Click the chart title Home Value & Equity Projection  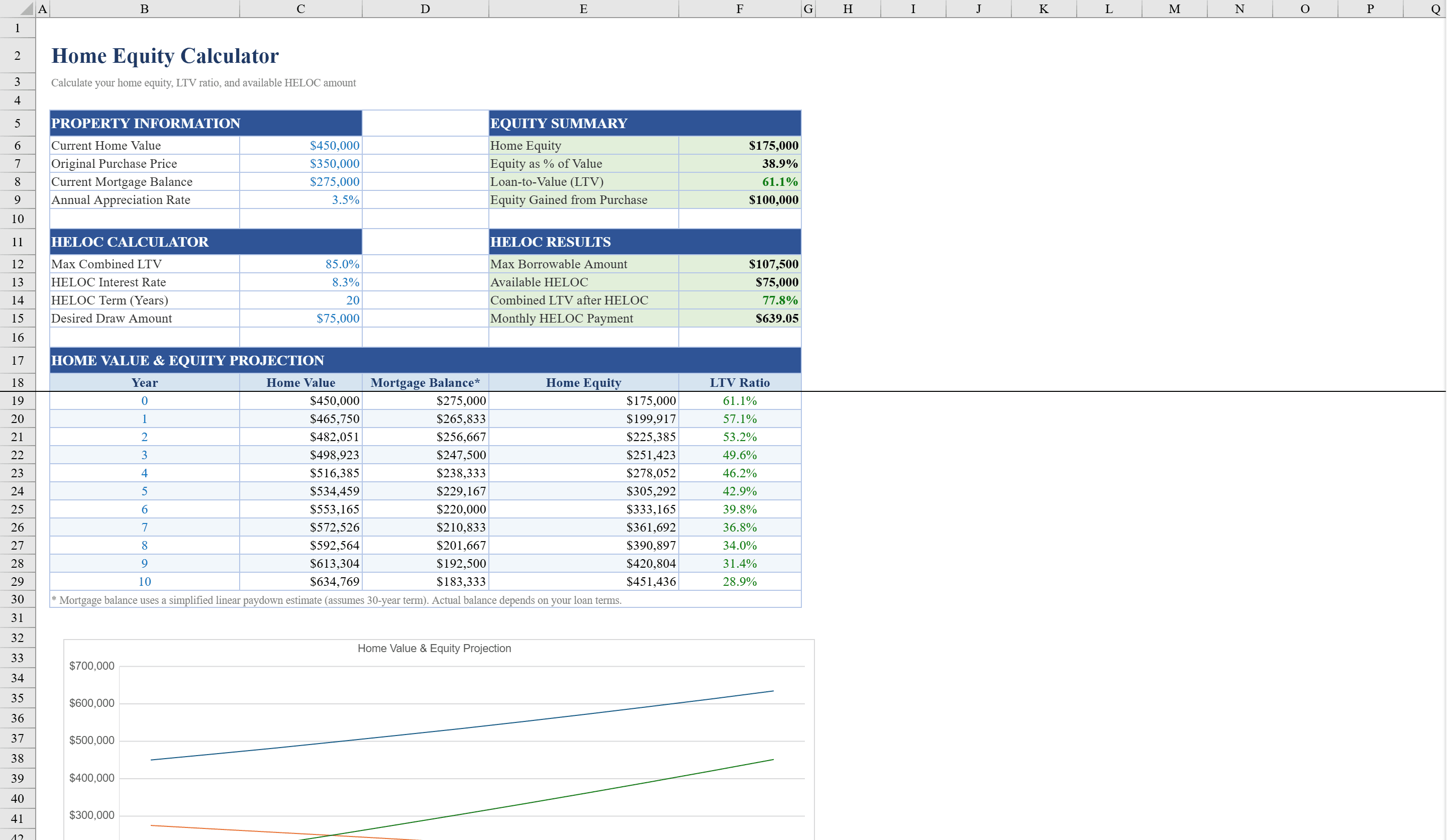pos(434,648)
